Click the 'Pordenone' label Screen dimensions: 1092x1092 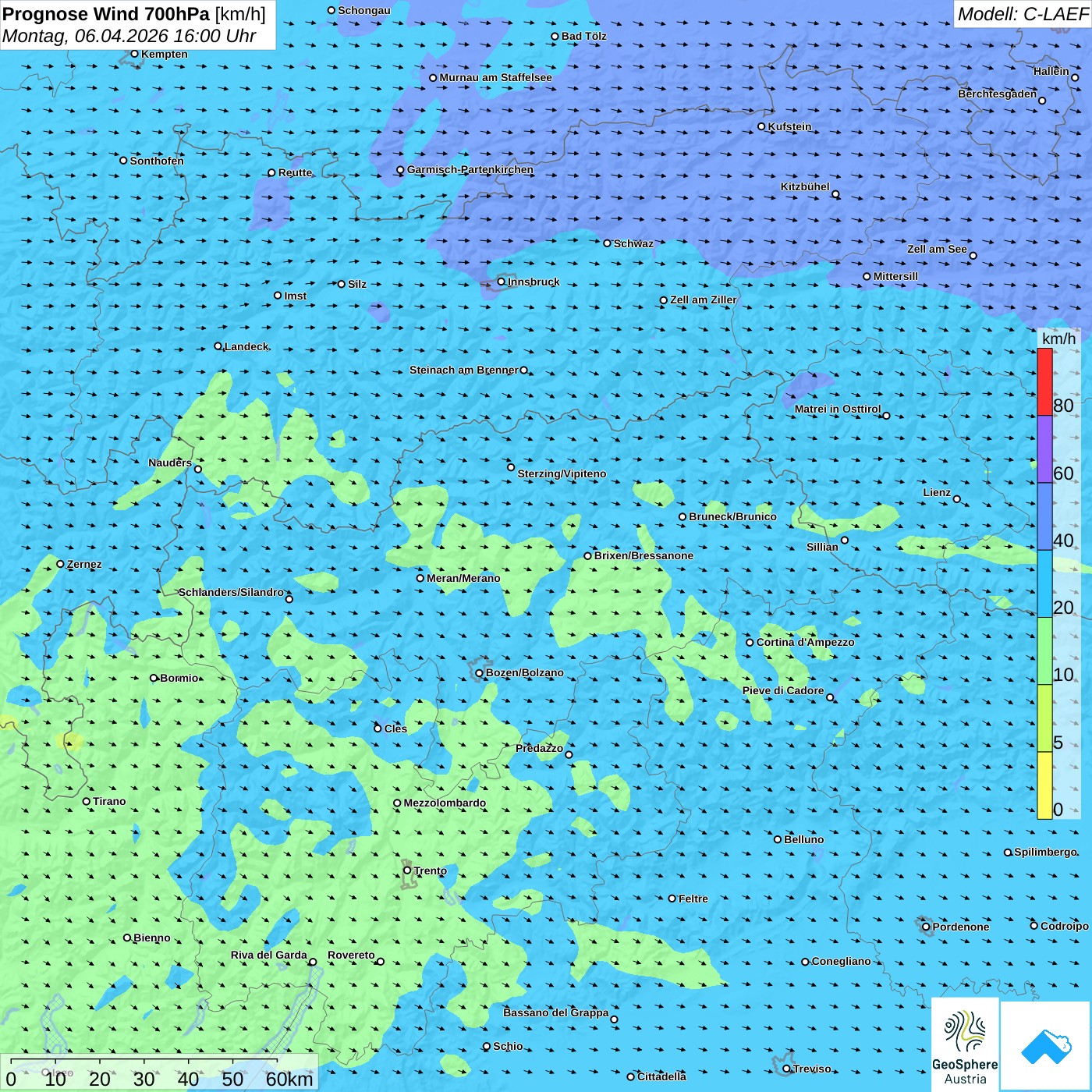click(x=961, y=927)
